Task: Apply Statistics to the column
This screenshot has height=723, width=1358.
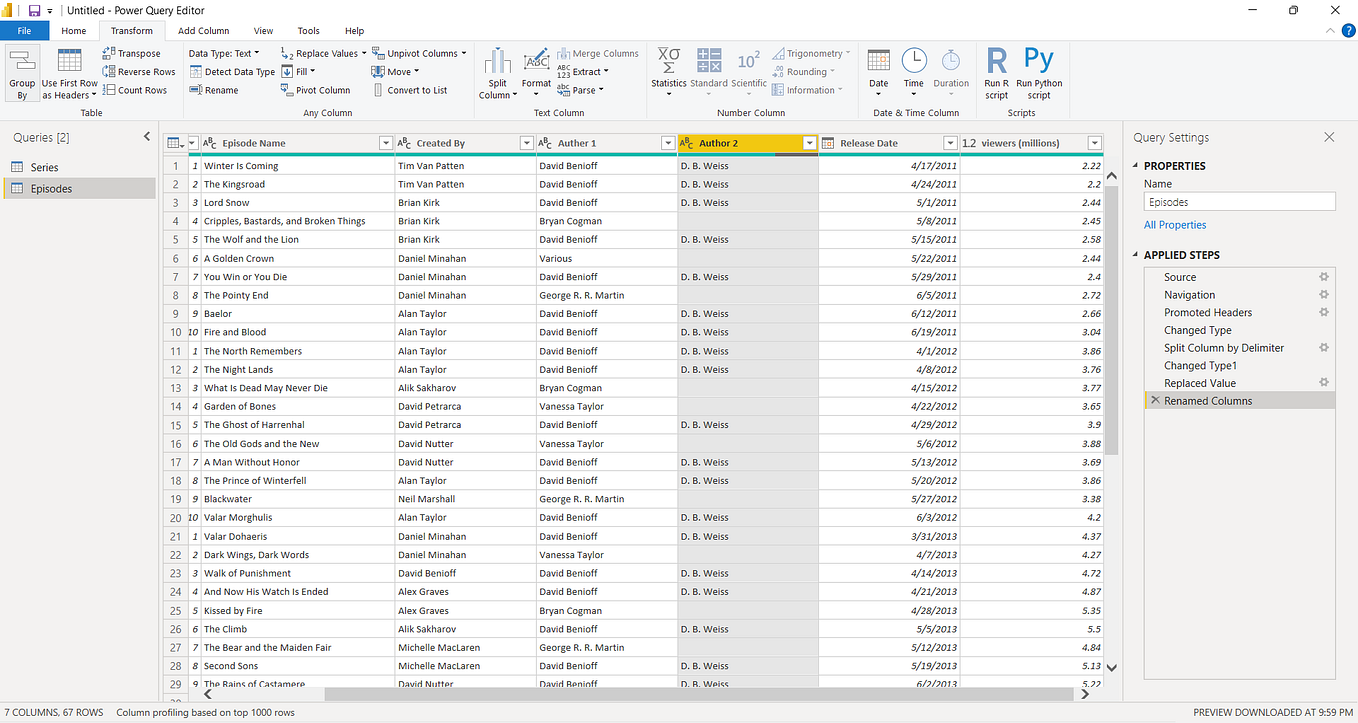Action: coord(668,72)
